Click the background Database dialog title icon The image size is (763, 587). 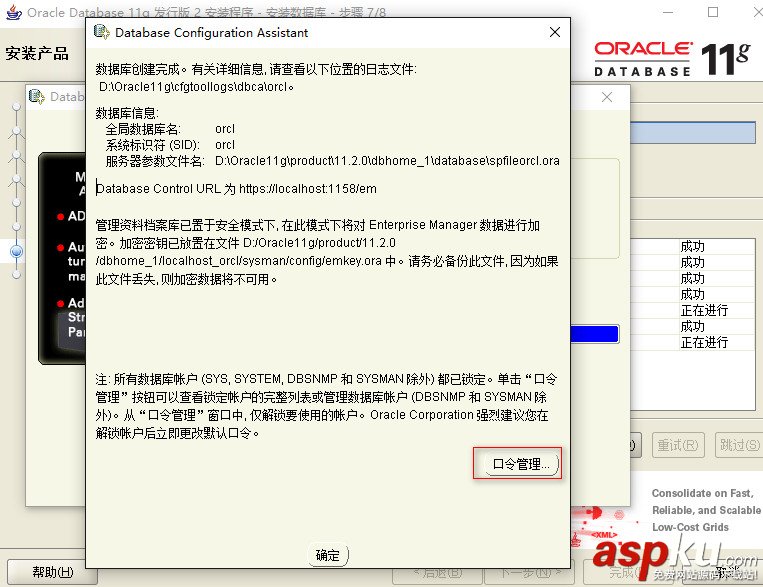tap(36, 96)
